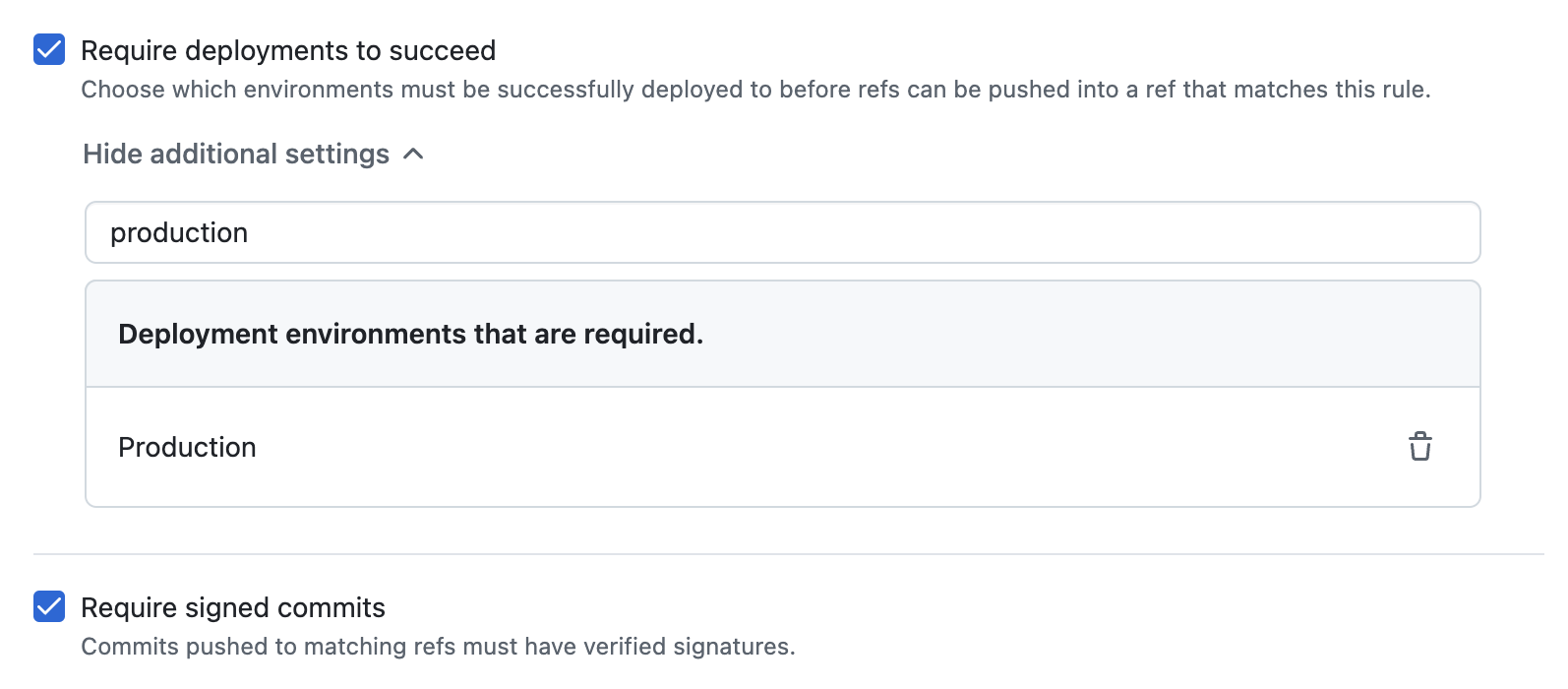Click the divider line above Require signed commits
1568x689 pixels.
click(x=789, y=554)
